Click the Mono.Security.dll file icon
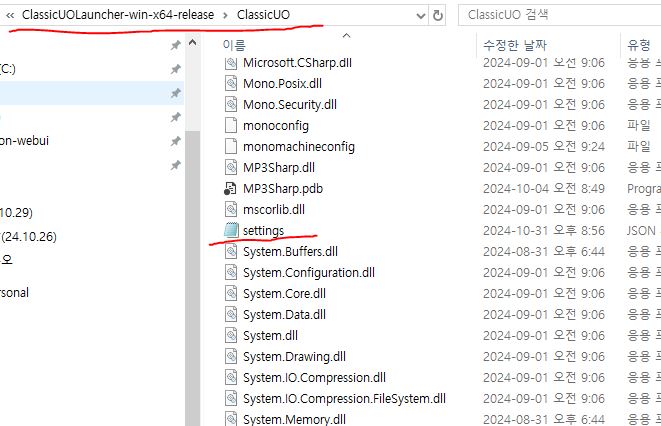Image resolution: width=661 pixels, height=426 pixels. tap(231, 104)
